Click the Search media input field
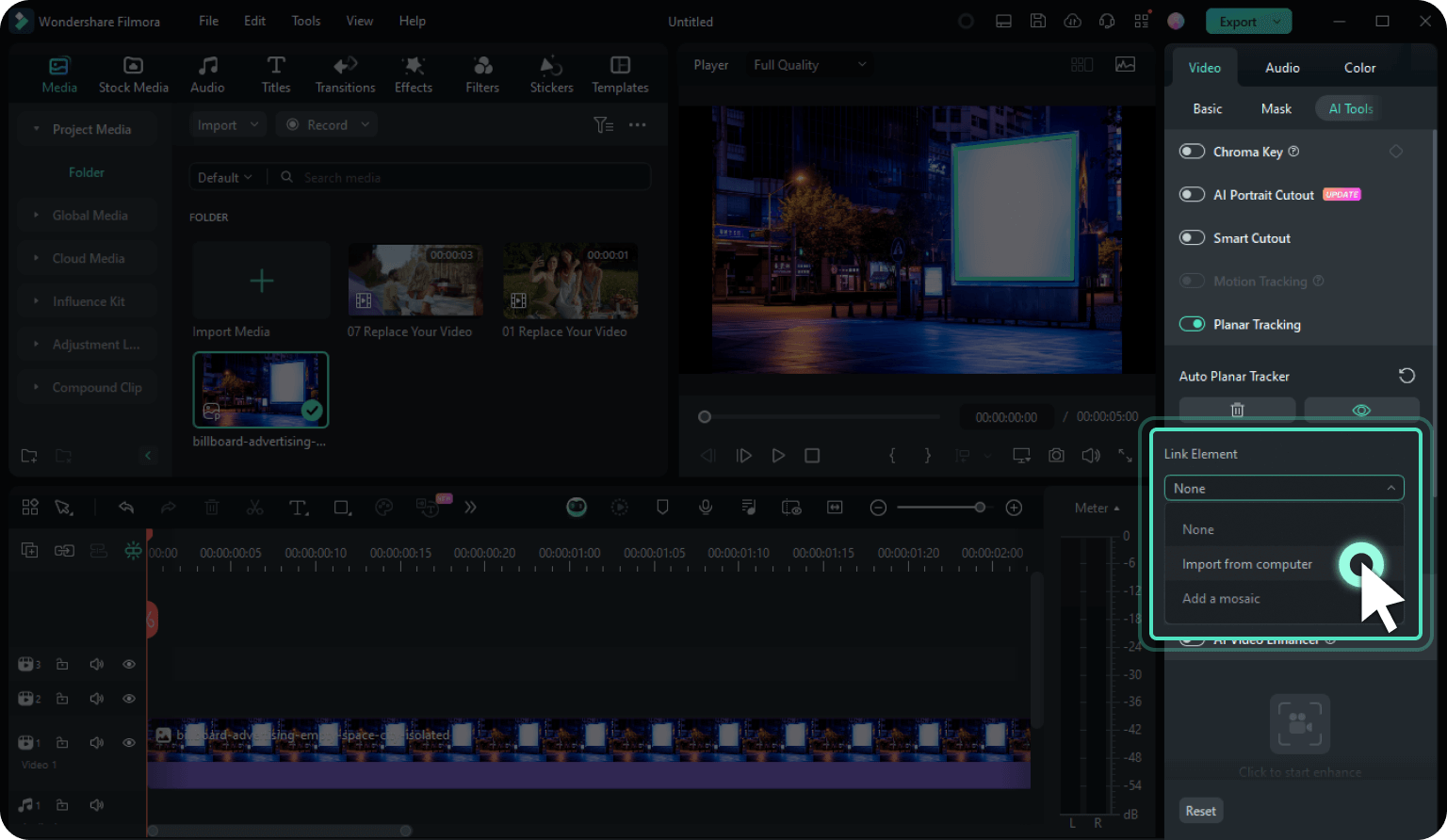This screenshot has width=1447, height=840. [x=462, y=177]
